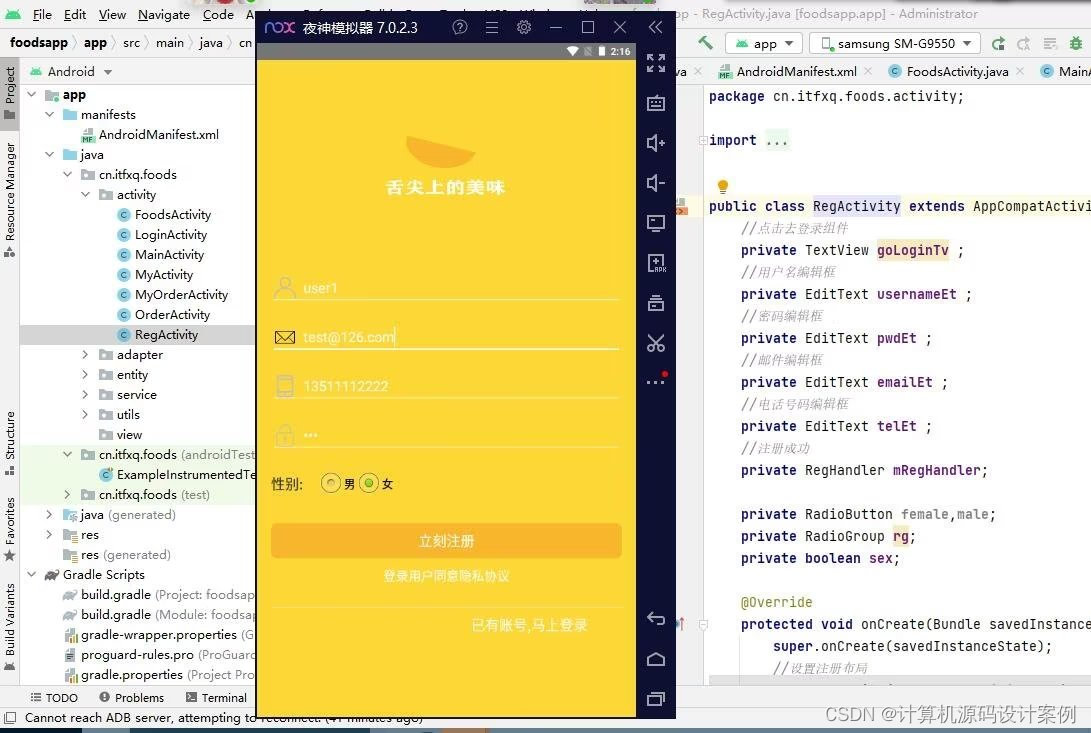
Task: Expand folded import statements in editor
Action: (x=703, y=141)
